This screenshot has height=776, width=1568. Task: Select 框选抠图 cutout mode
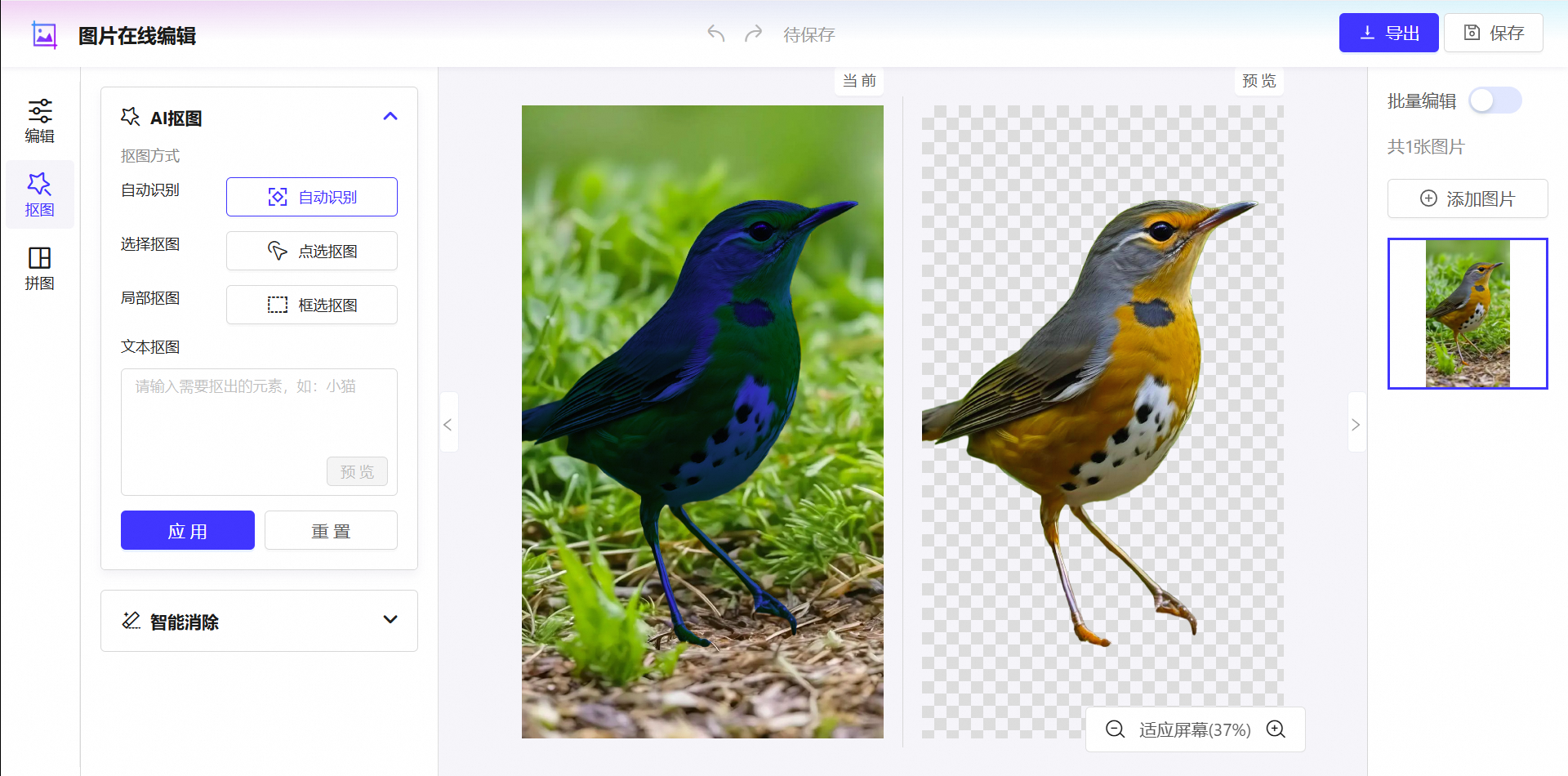pyautogui.click(x=312, y=305)
